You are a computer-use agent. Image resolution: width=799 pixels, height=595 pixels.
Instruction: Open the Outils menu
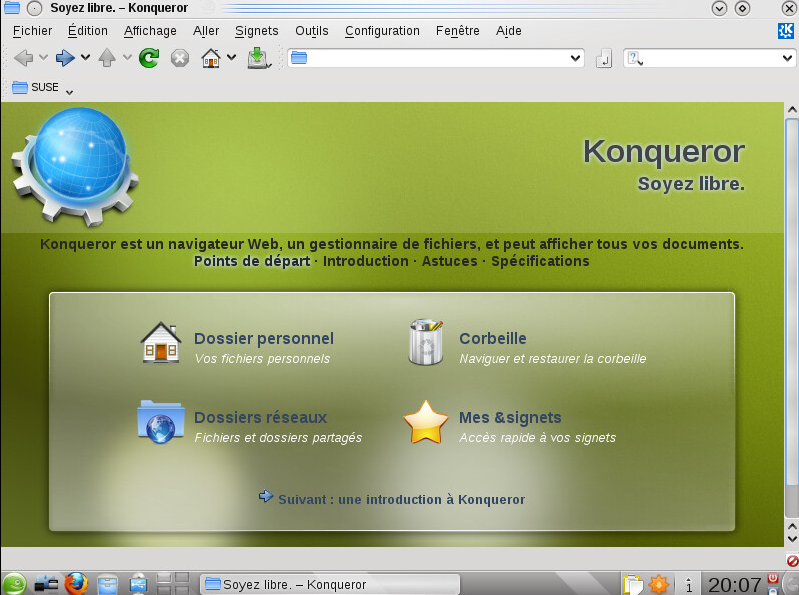(x=311, y=31)
